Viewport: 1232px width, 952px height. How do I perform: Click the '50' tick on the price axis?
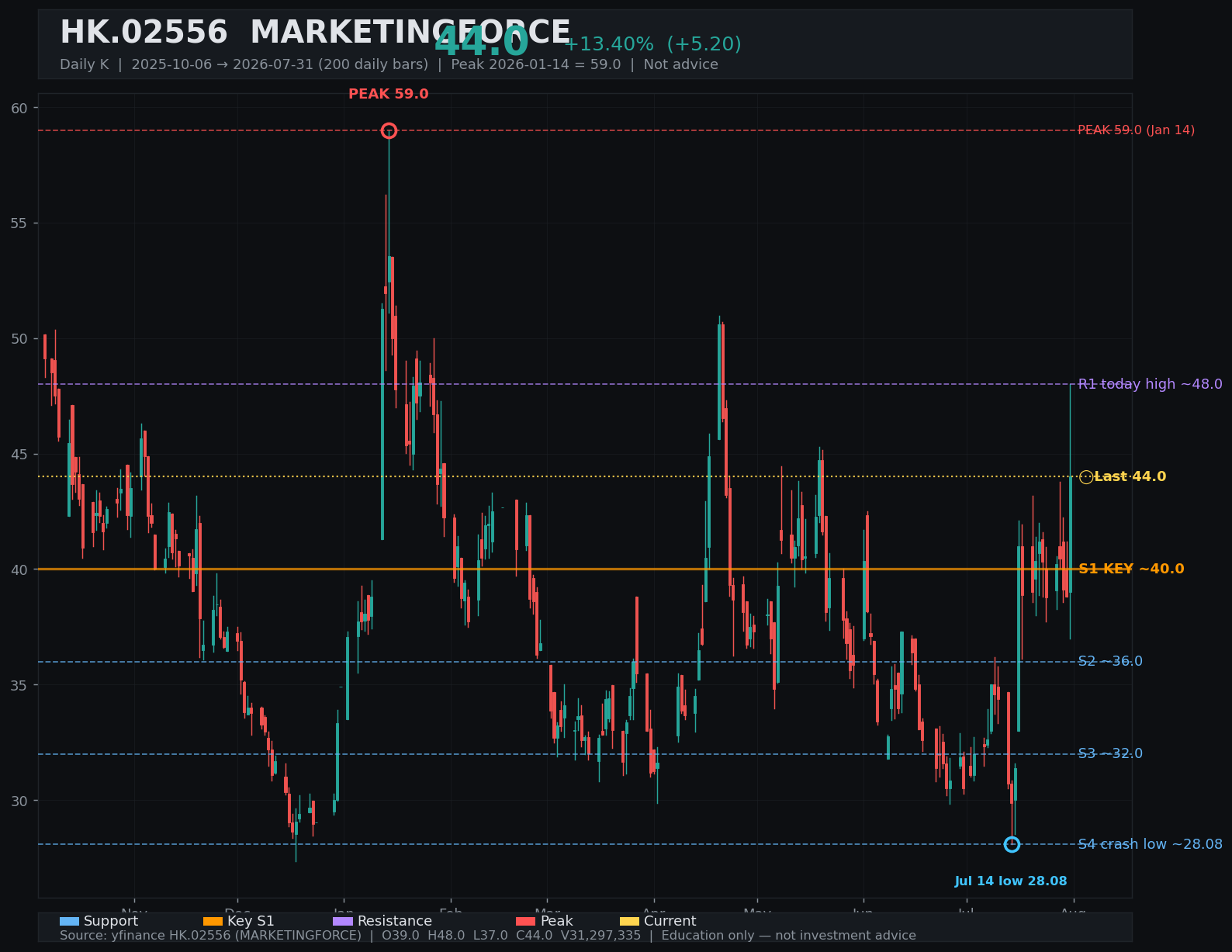pyautogui.click(x=19, y=339)
